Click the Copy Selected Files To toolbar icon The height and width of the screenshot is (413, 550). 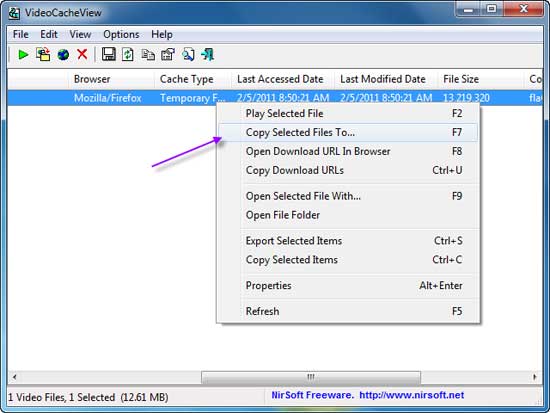click(43, 55)
